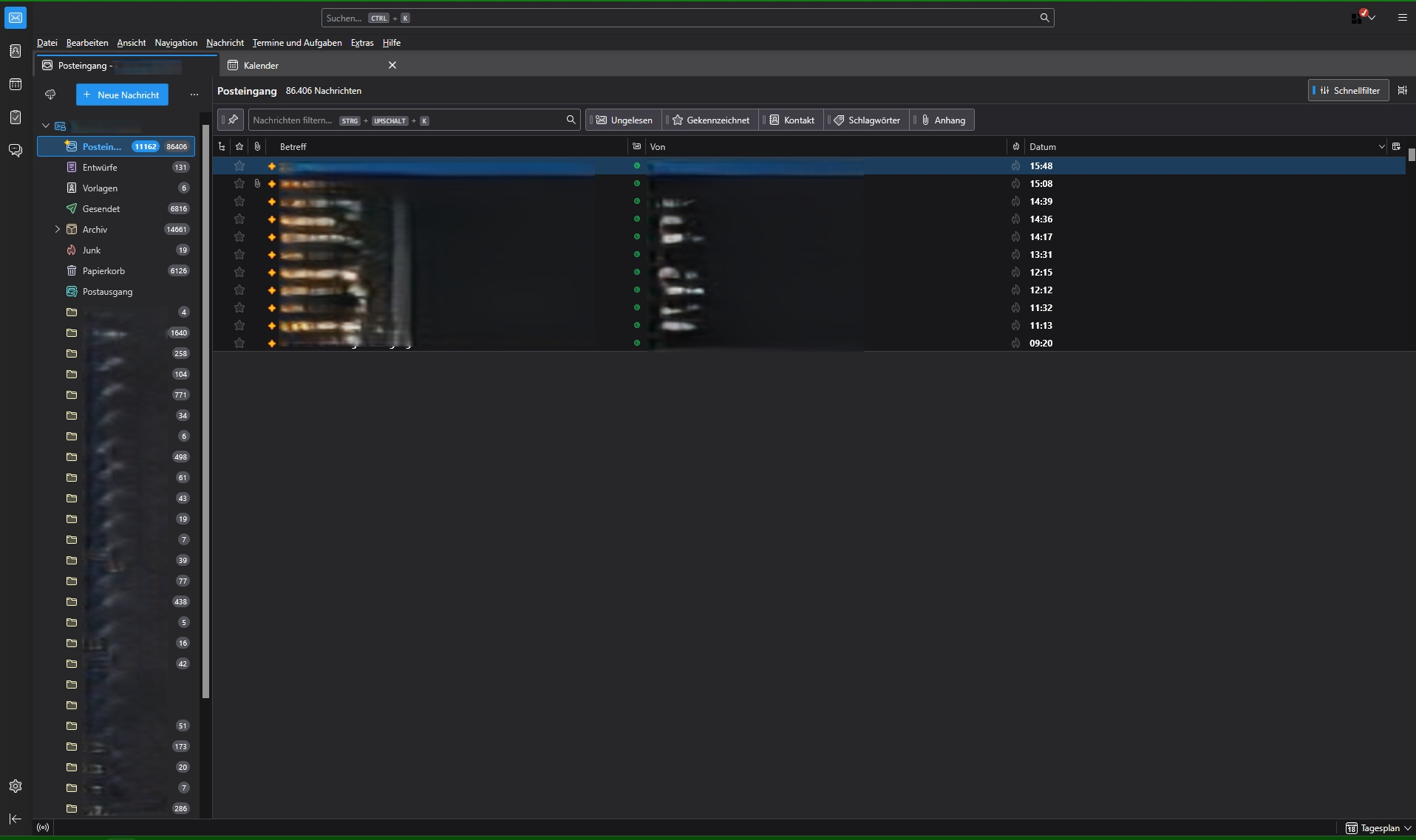Toggle the Schnellfilter bar
The image size is (1416, 840).
click(1349, 91)
